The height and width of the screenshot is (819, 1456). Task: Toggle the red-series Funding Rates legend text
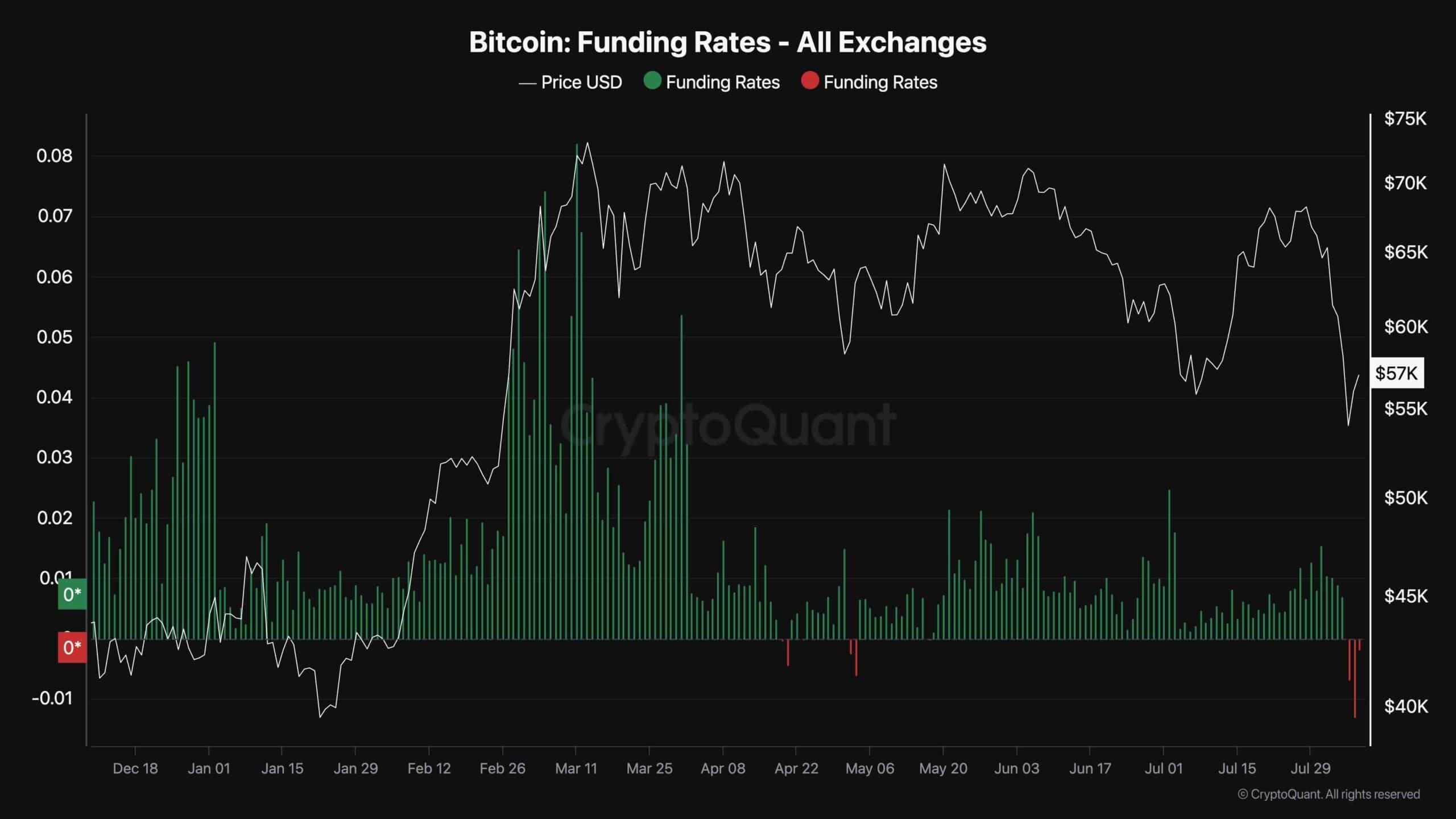(880, 82)
